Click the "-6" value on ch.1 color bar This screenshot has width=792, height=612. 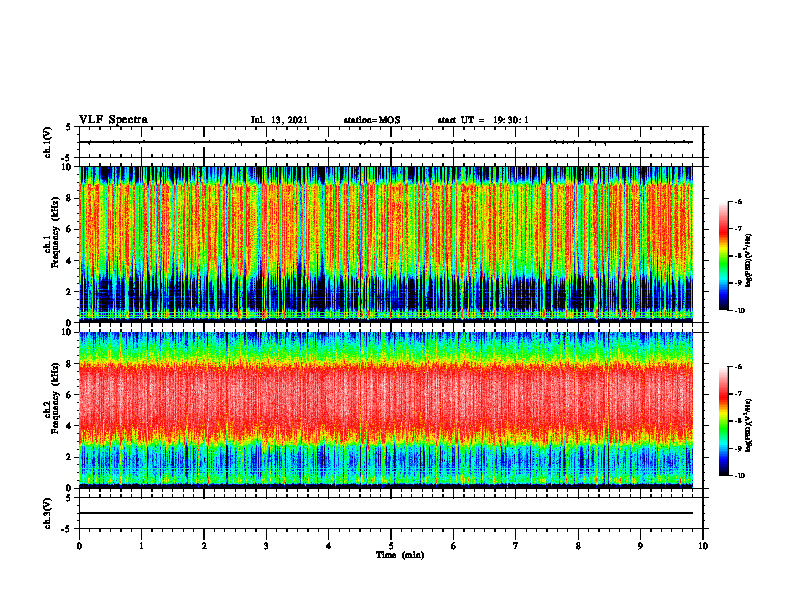point(739,201)
